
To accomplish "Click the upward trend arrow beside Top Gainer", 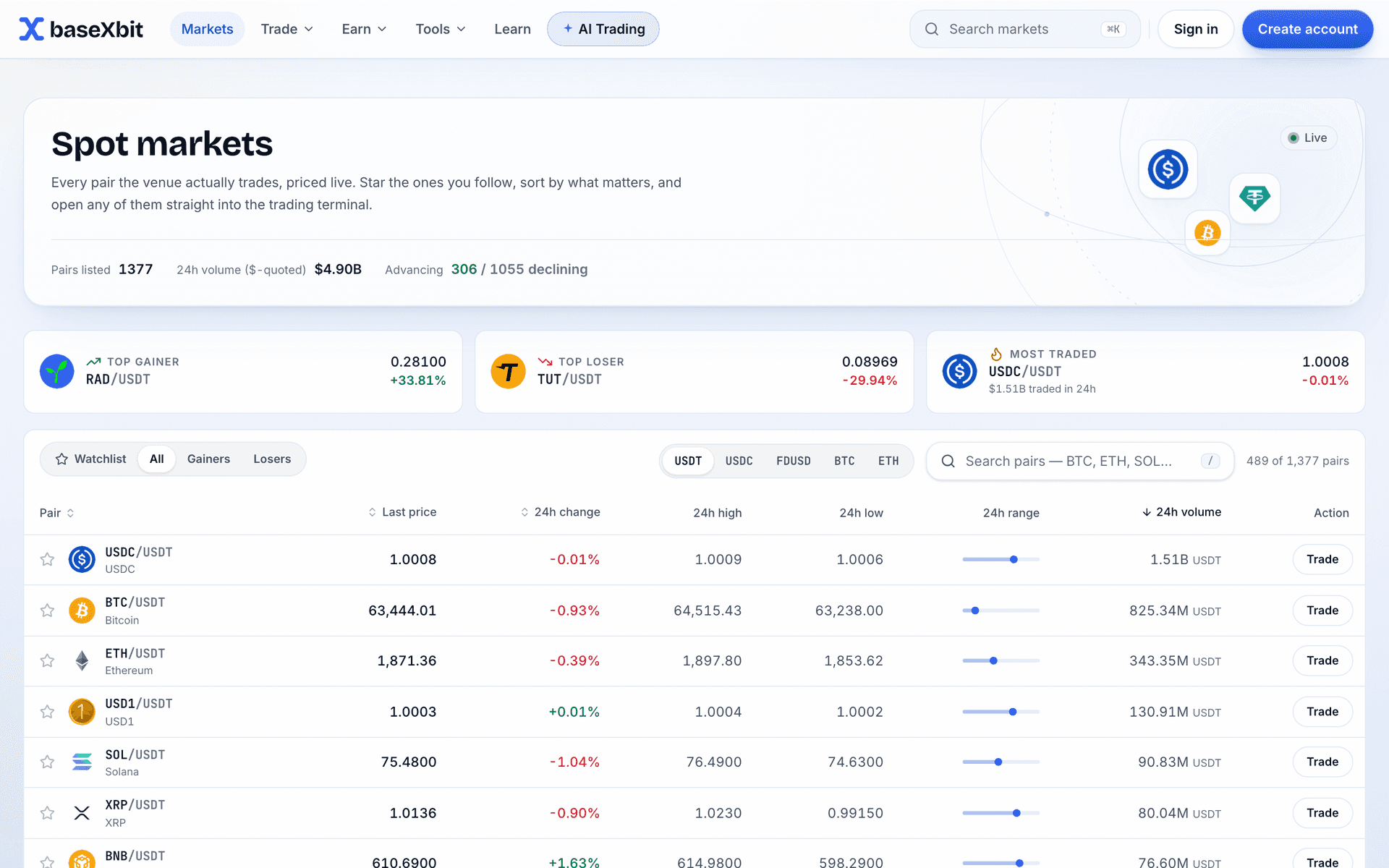I will (x=93, y=362).
